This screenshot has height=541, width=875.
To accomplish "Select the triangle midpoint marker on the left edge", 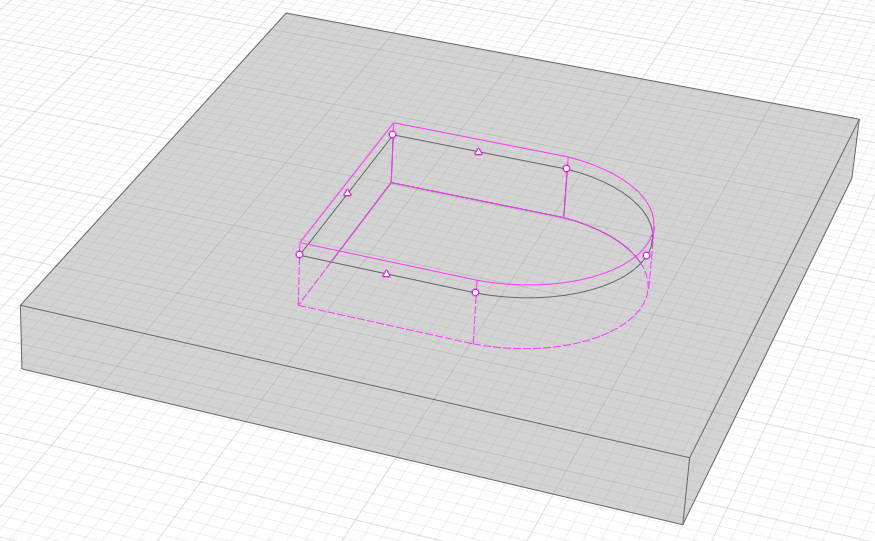I will click(347, 193).
